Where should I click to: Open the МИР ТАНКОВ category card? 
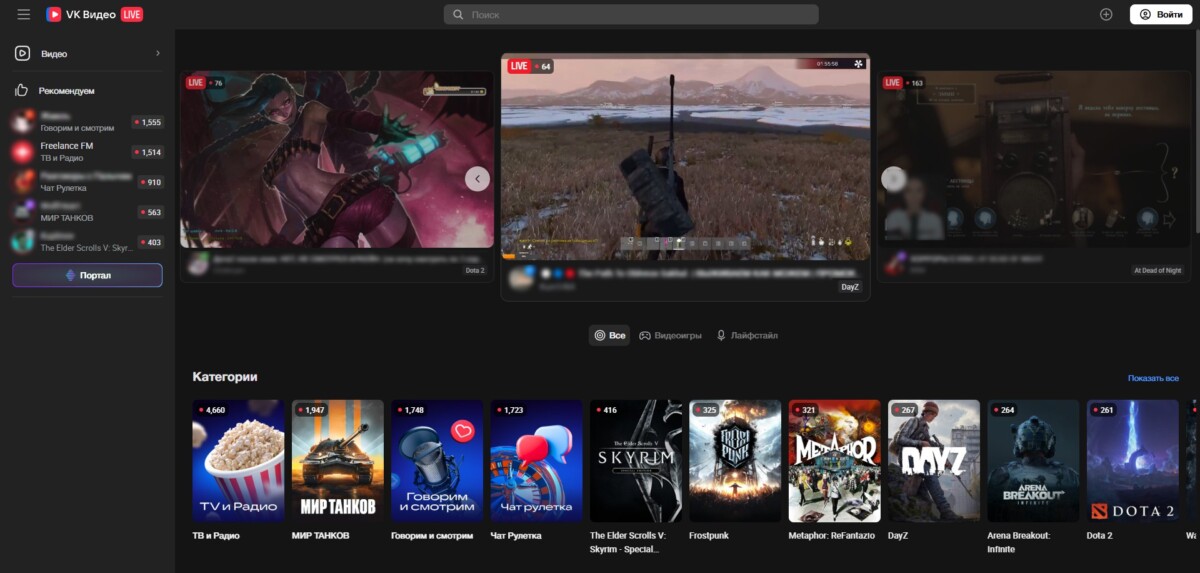coord(337,461)
